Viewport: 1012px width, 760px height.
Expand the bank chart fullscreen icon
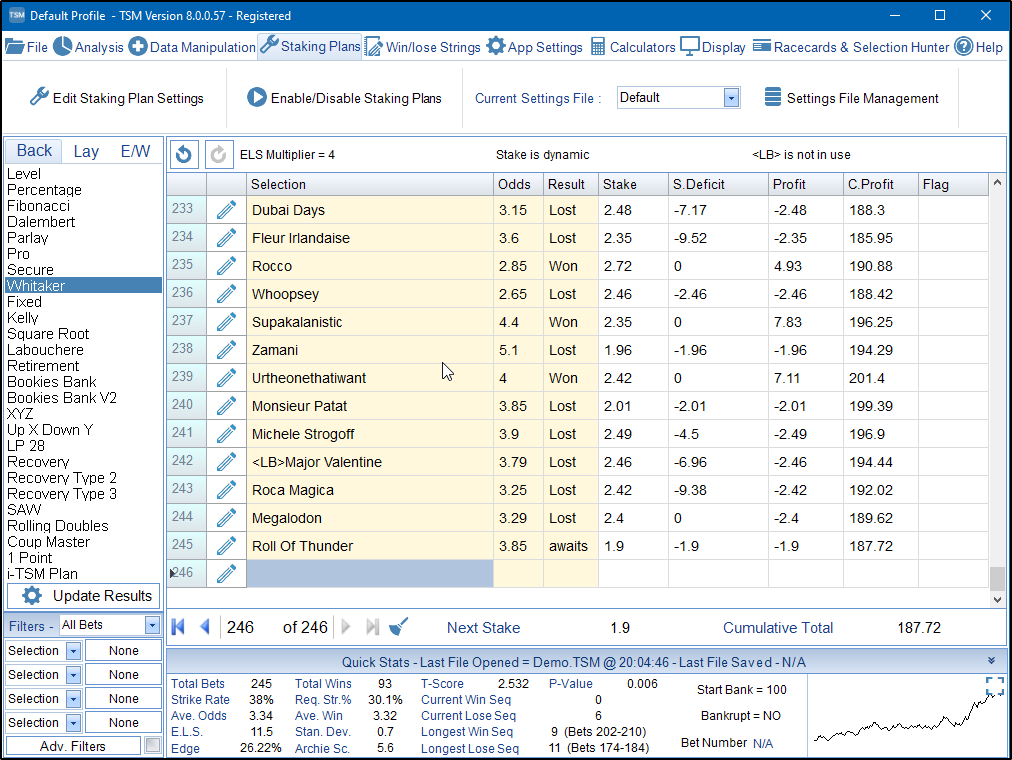[994, 686]
